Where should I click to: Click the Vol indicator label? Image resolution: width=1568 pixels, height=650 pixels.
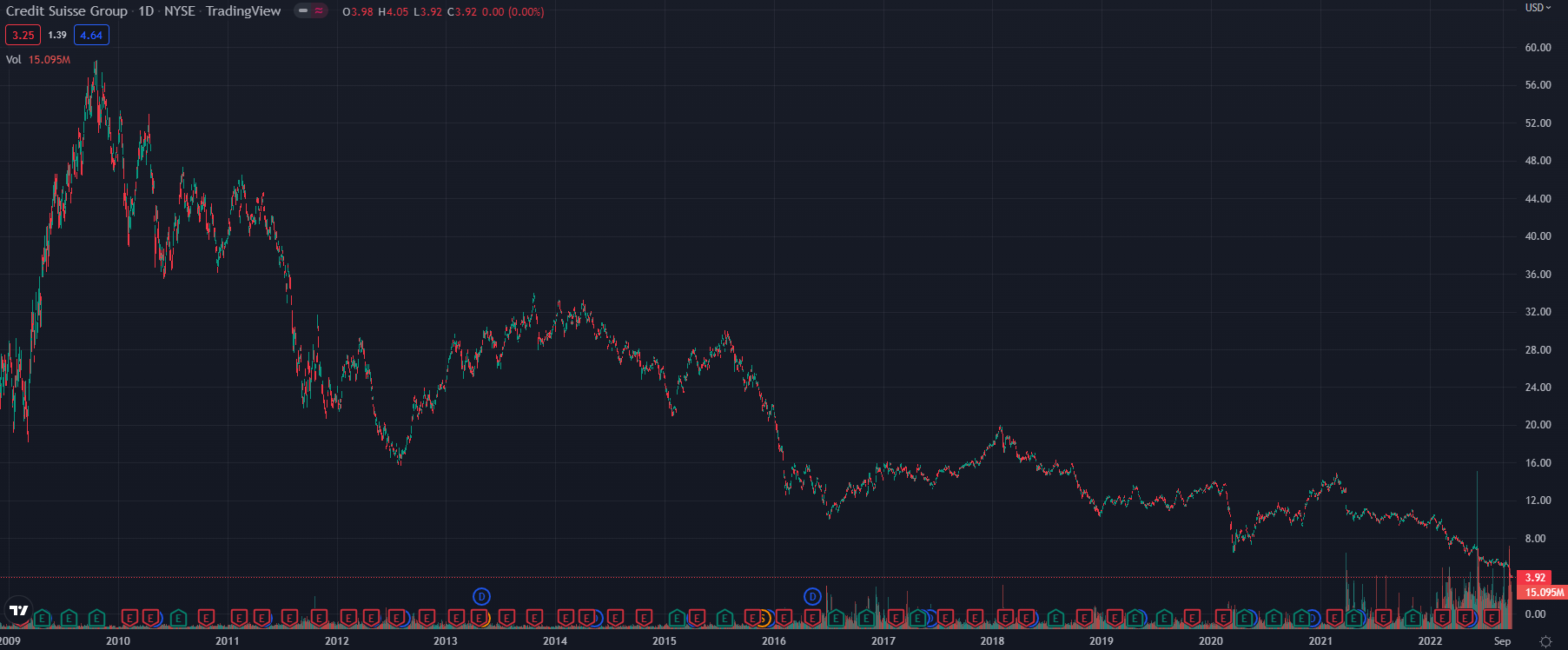click(14, 60)
